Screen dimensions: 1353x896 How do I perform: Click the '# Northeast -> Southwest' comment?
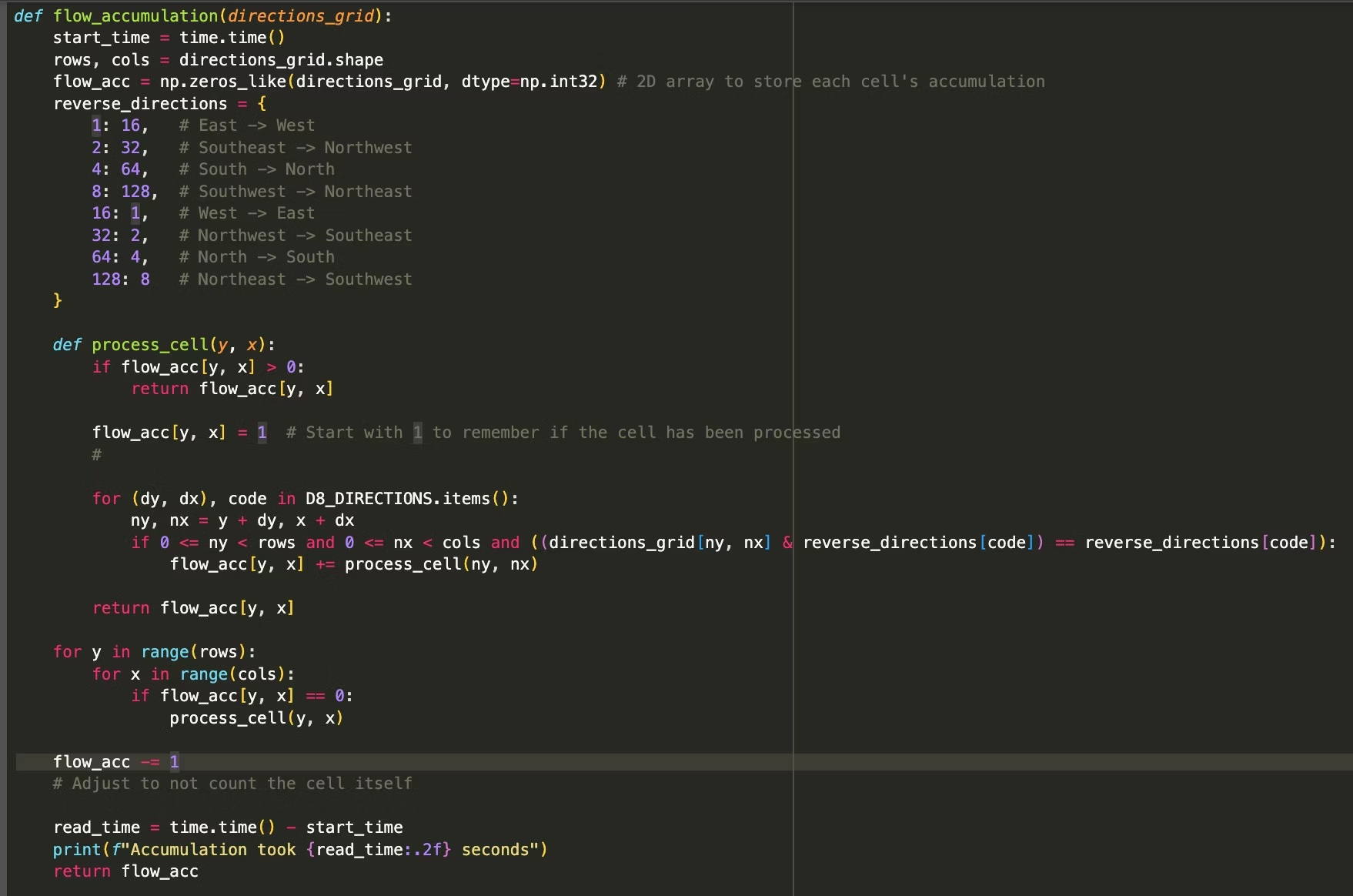[x=296, y=279]
